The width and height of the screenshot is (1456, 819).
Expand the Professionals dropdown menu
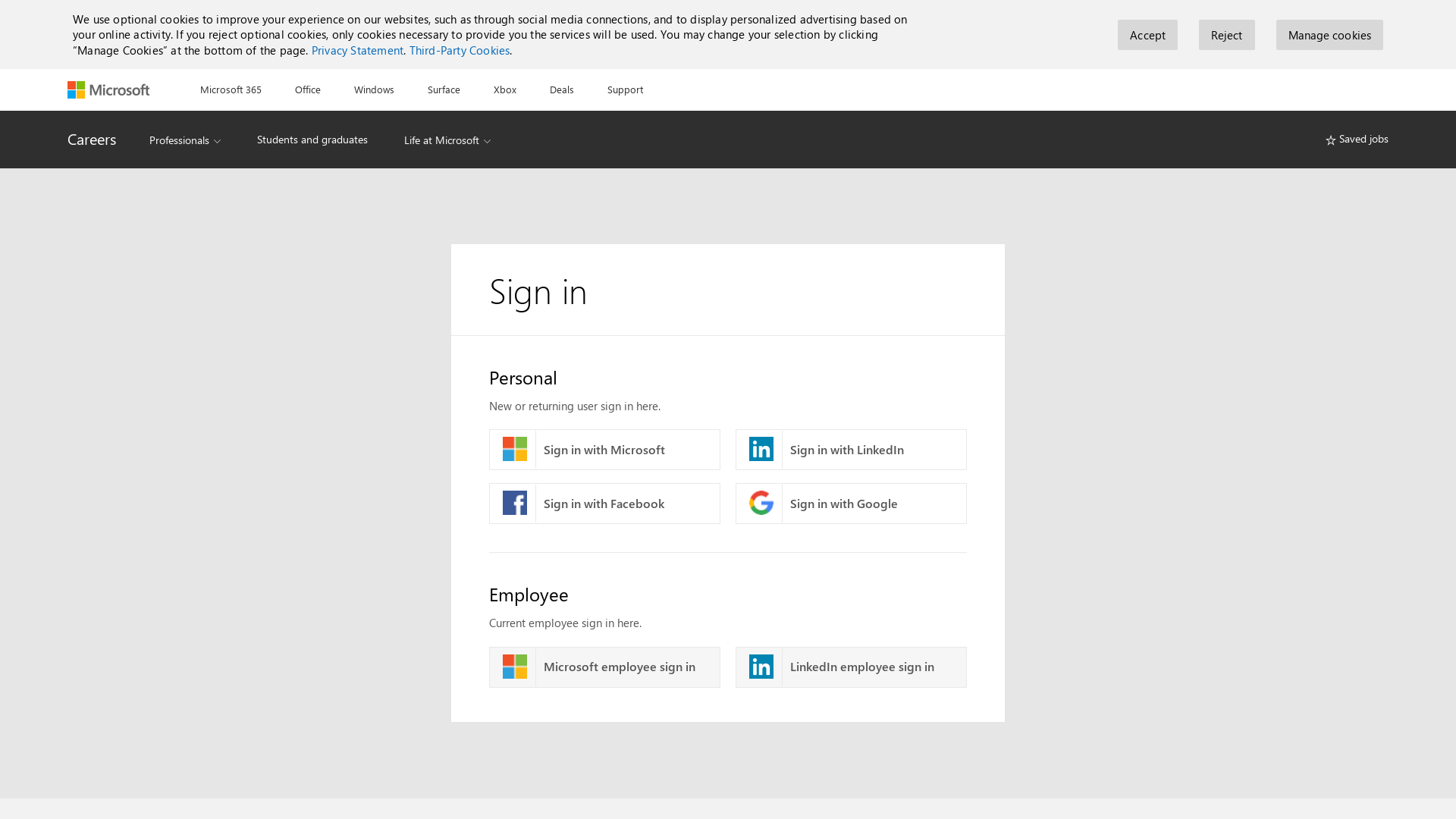[x=185, y=140]
